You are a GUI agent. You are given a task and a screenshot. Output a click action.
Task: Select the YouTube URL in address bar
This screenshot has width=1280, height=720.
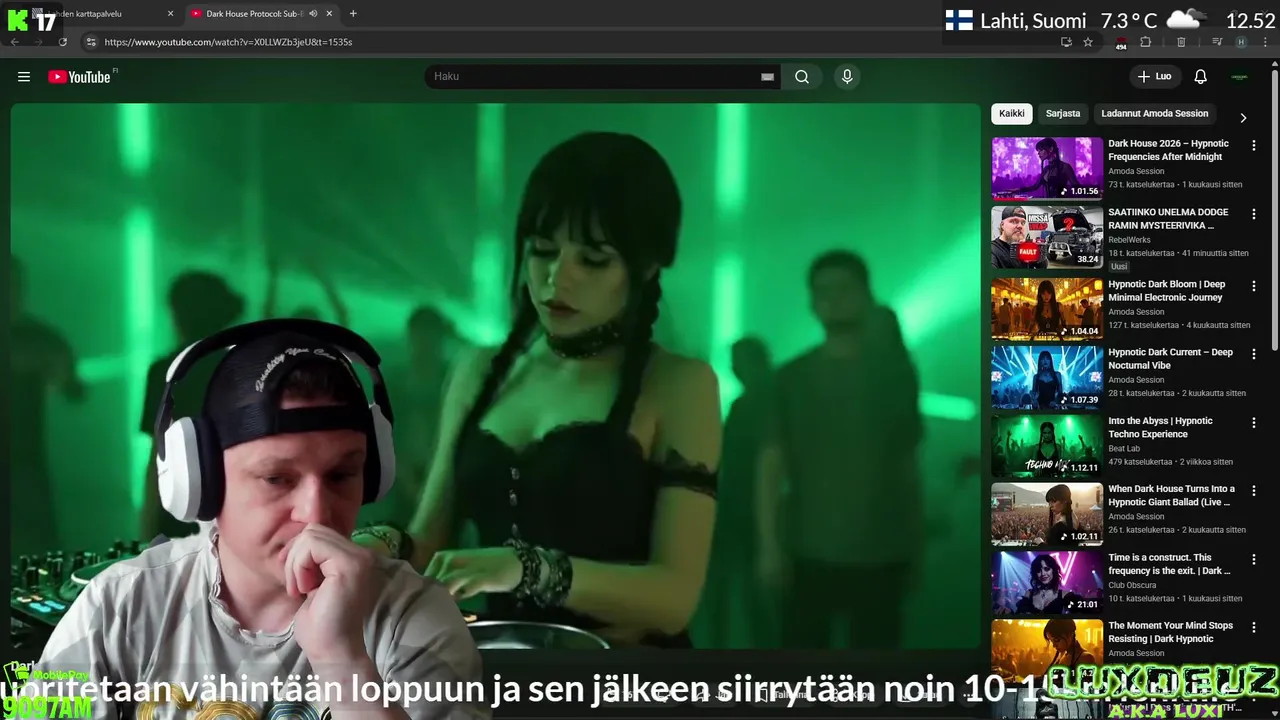point(228,42)
